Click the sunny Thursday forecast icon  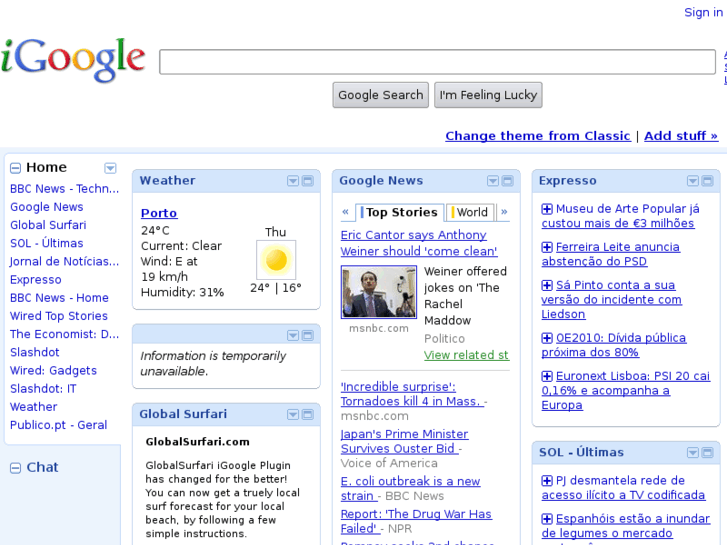[276, 259]
